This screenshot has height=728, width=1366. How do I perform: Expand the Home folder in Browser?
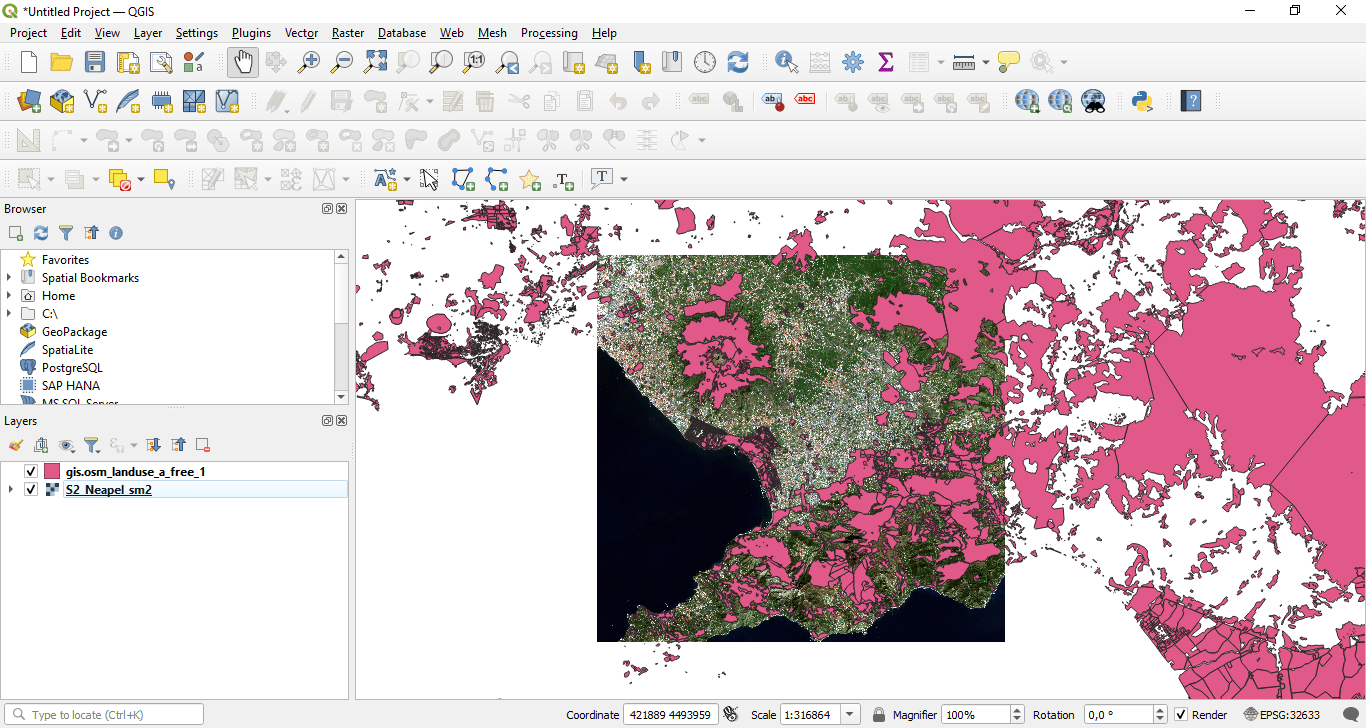9,296
